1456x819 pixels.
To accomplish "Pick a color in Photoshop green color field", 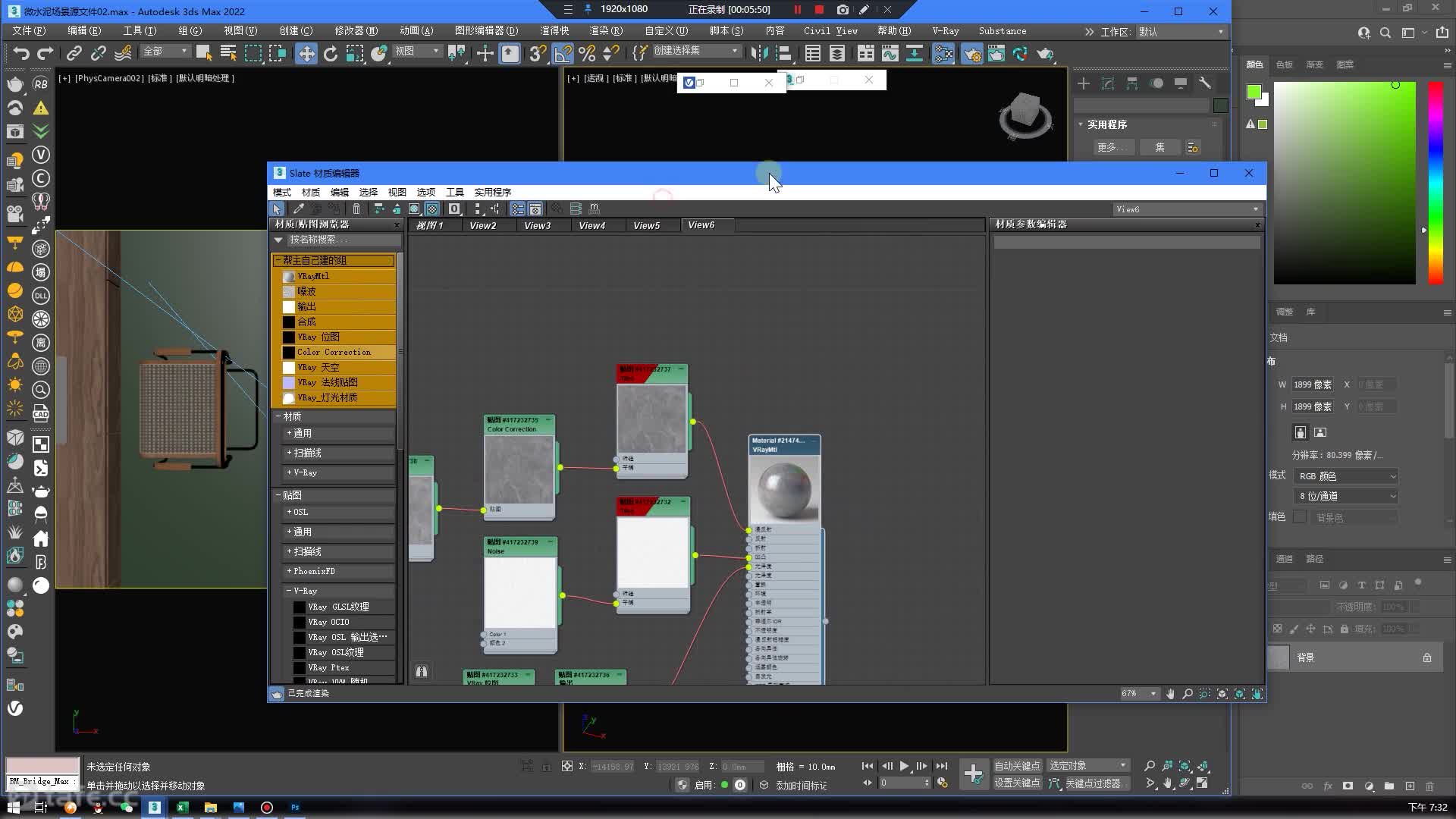I will tap(1344, 183).
